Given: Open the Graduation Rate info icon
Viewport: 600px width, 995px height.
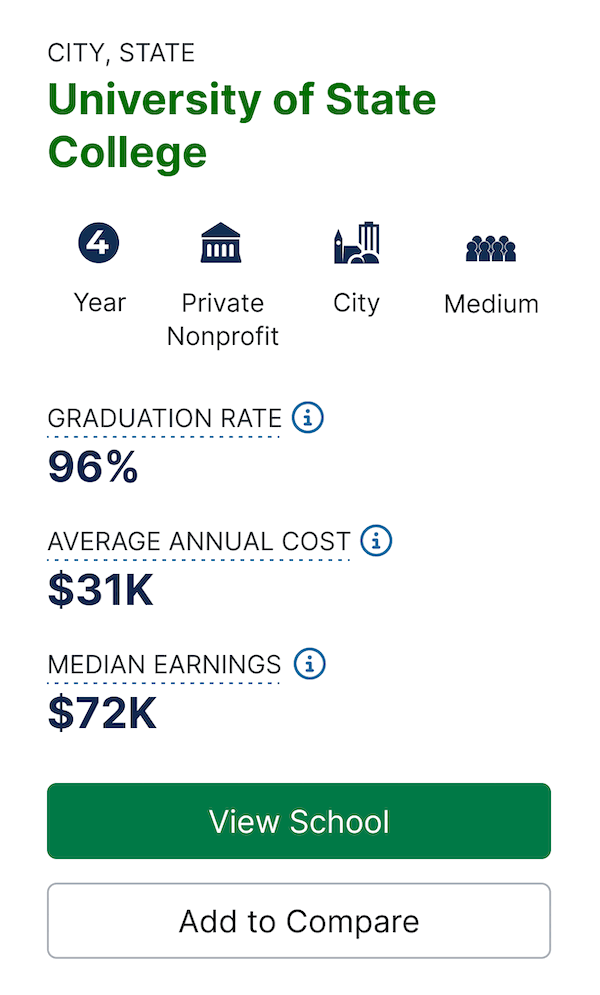Looking at the screenshot, I should click(308, 418).
